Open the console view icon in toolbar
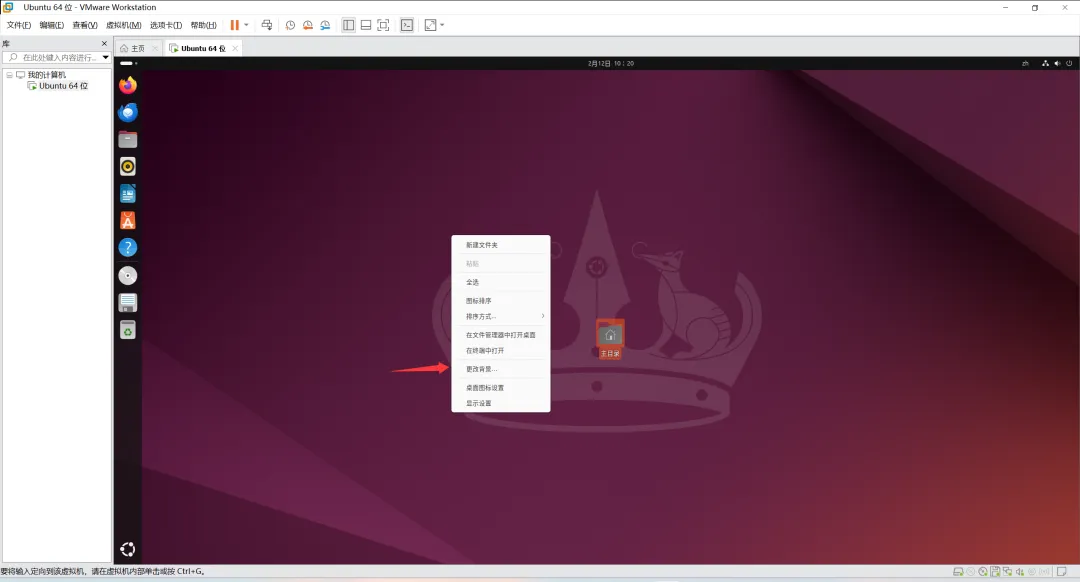Viewport: 1080px width, 582px height. click(407, 25)
